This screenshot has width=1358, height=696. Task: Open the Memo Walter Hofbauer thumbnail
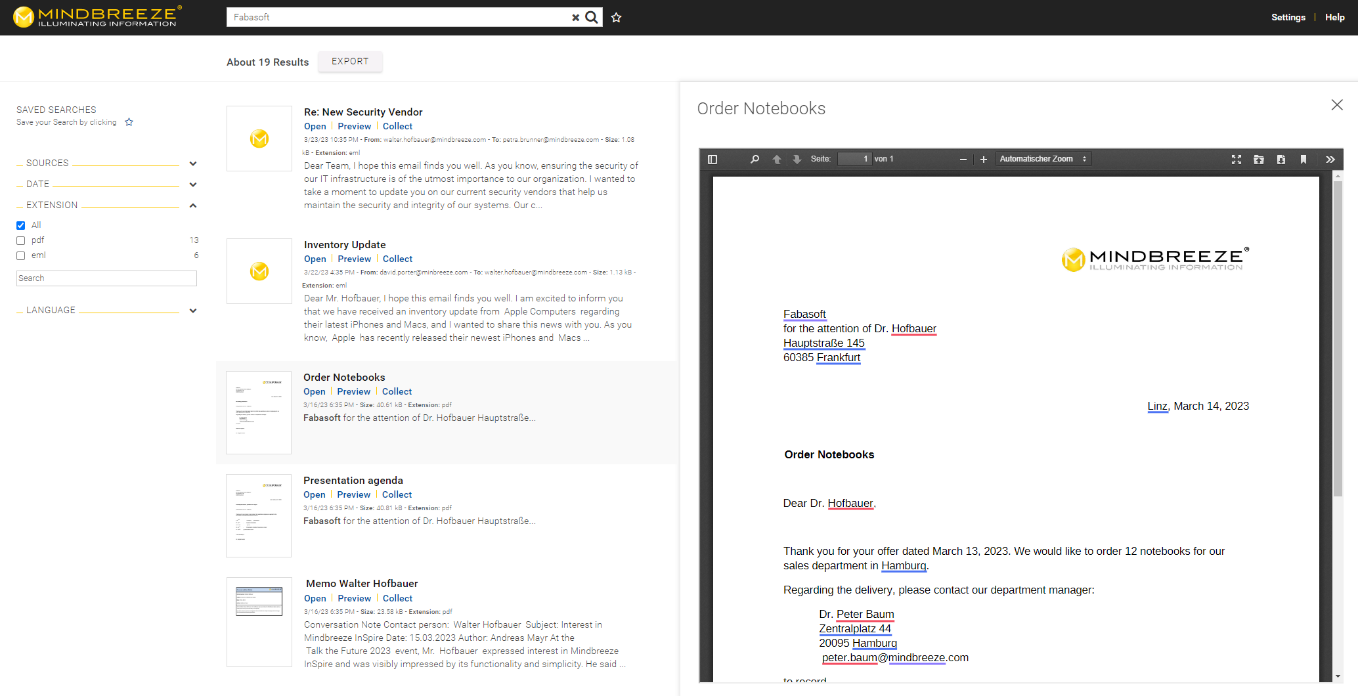[x=259, y=622]
